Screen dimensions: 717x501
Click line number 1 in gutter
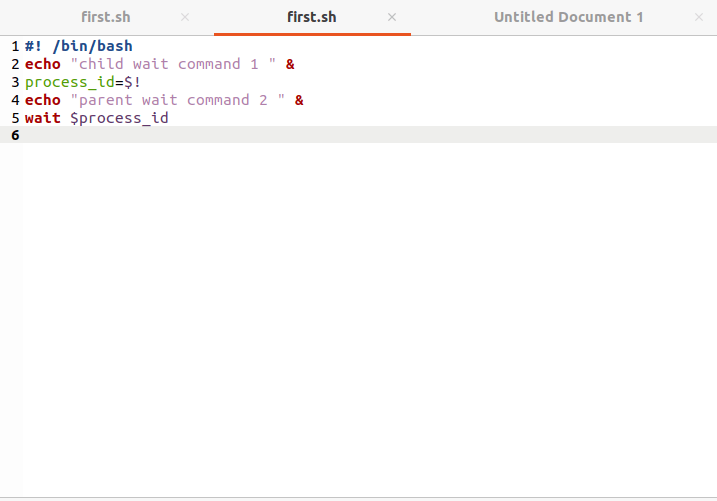click(x=15, y=47)
